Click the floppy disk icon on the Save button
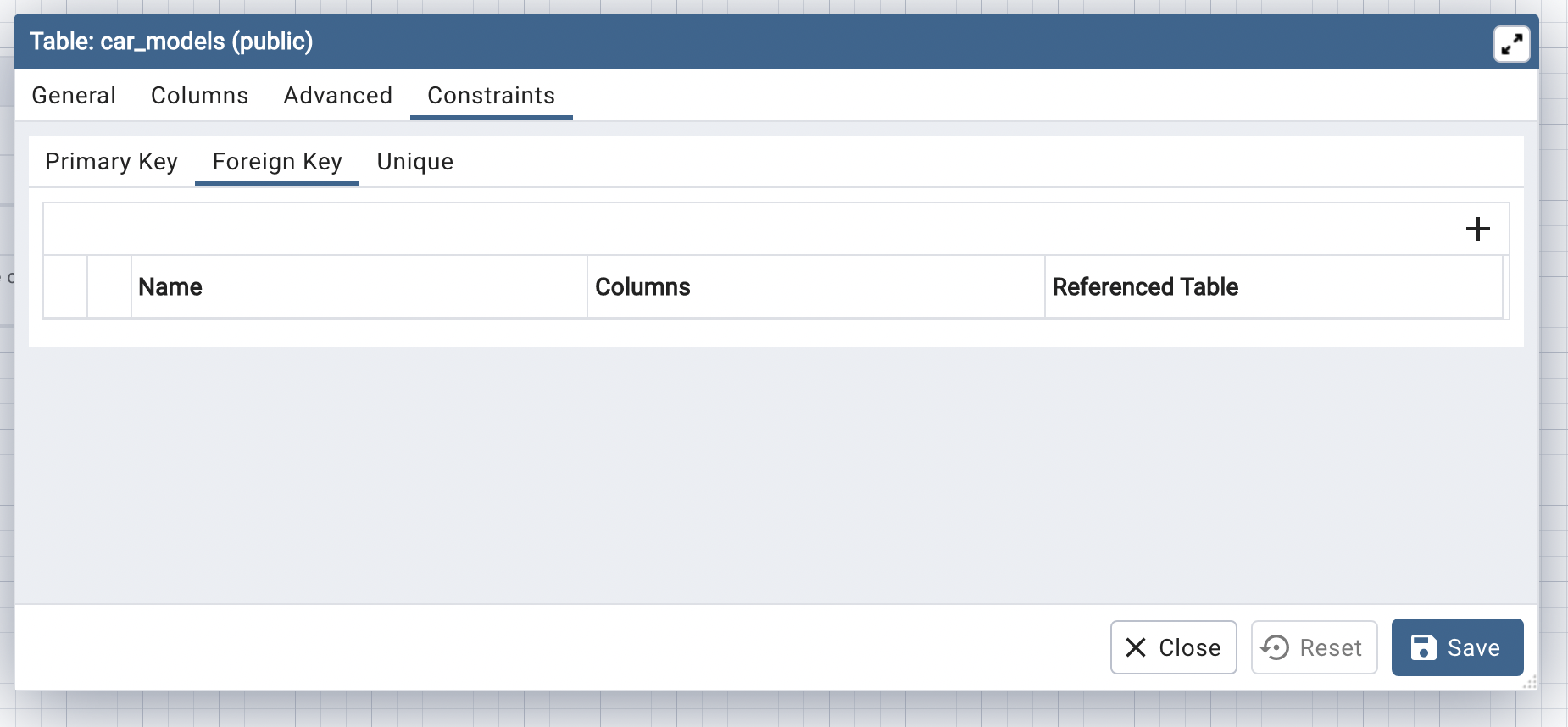The image size is (1568, 727). 1423,647
